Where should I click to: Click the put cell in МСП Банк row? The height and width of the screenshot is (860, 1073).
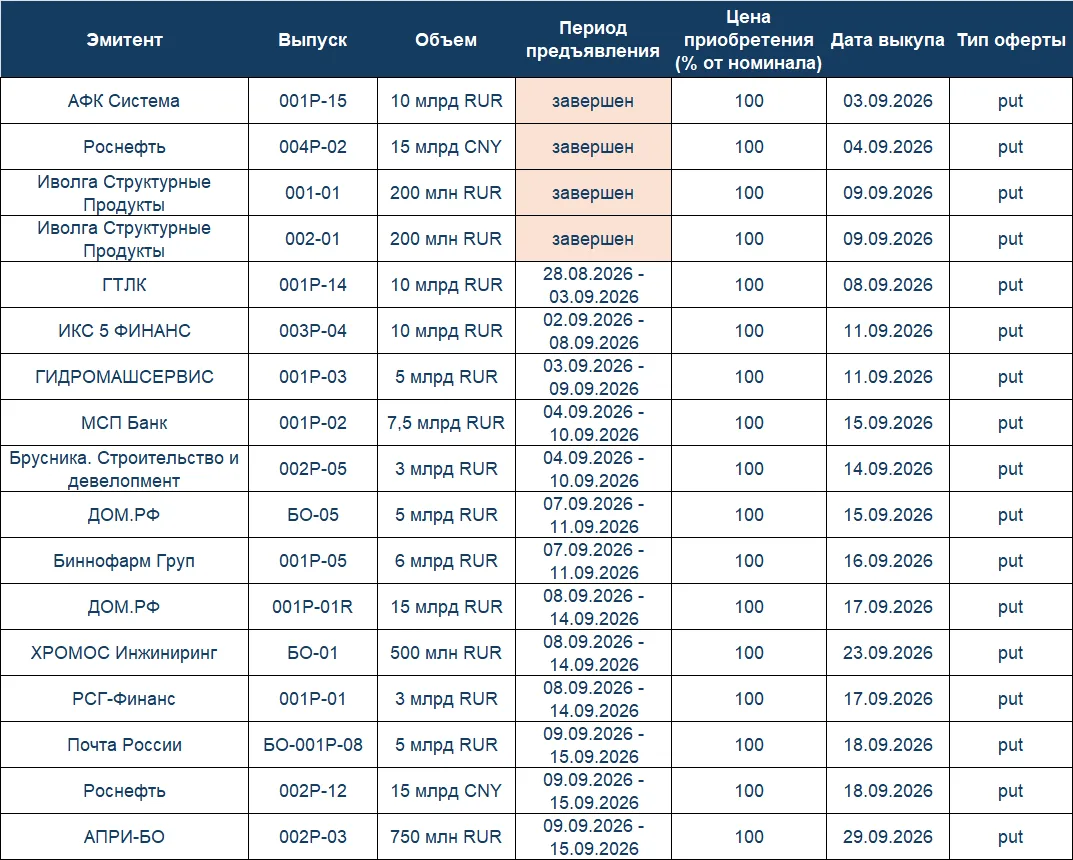pos(1011,422)
